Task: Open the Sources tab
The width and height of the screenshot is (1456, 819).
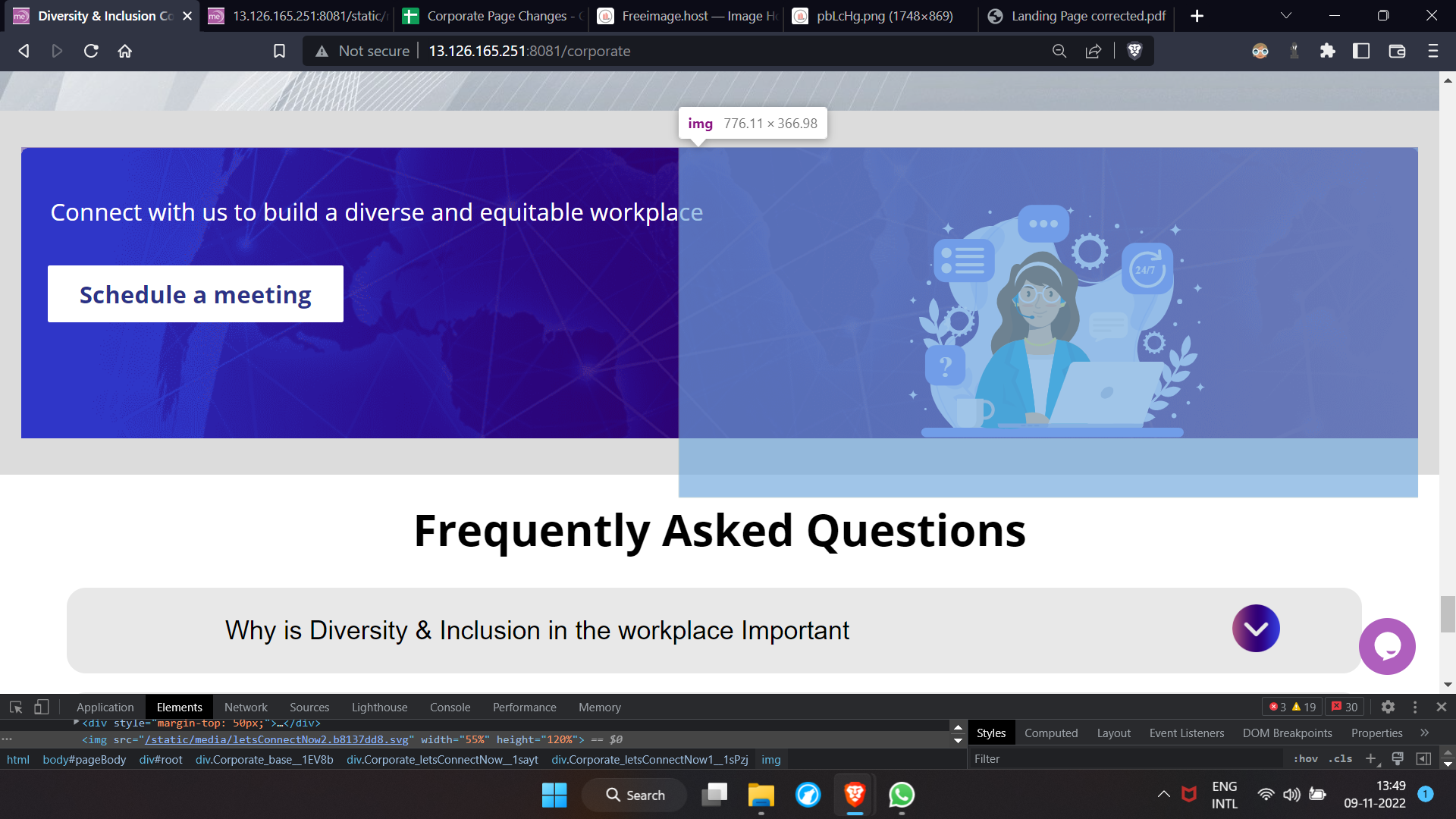Action: coord(309,707)
